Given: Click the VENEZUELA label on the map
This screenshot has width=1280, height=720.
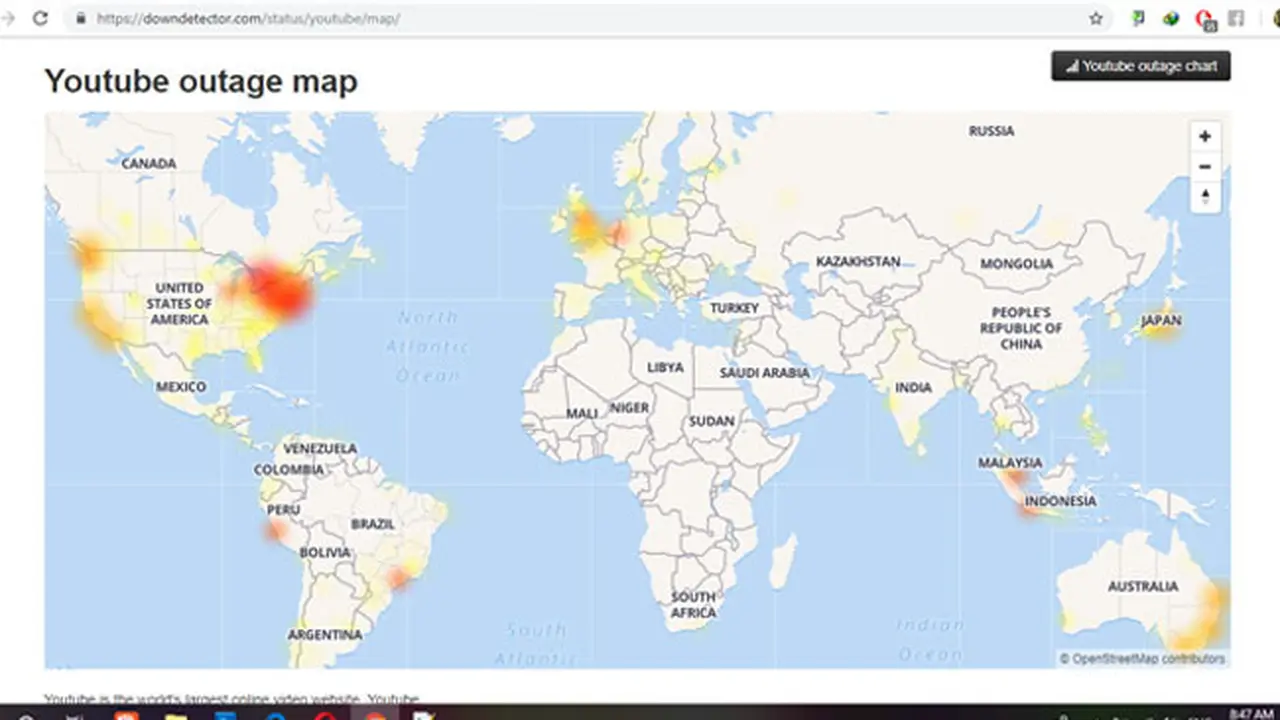Looking at the screenshot, I should [x=320, y=448].
